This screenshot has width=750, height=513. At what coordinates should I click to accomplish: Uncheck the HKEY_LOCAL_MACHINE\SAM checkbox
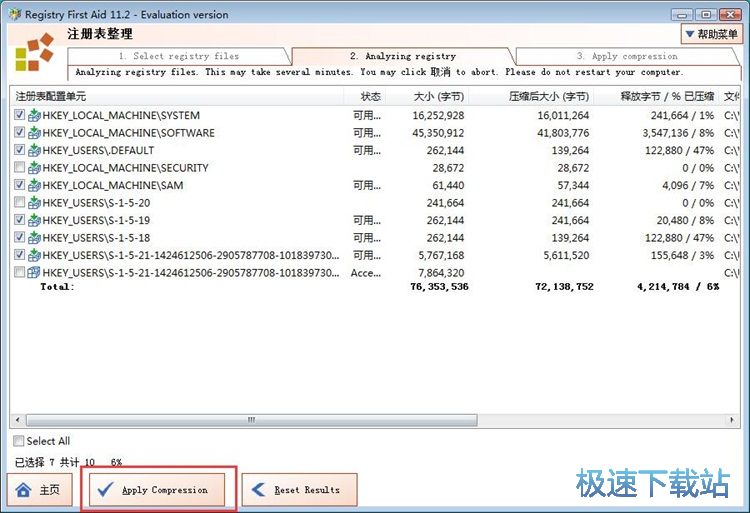point(19,185)
